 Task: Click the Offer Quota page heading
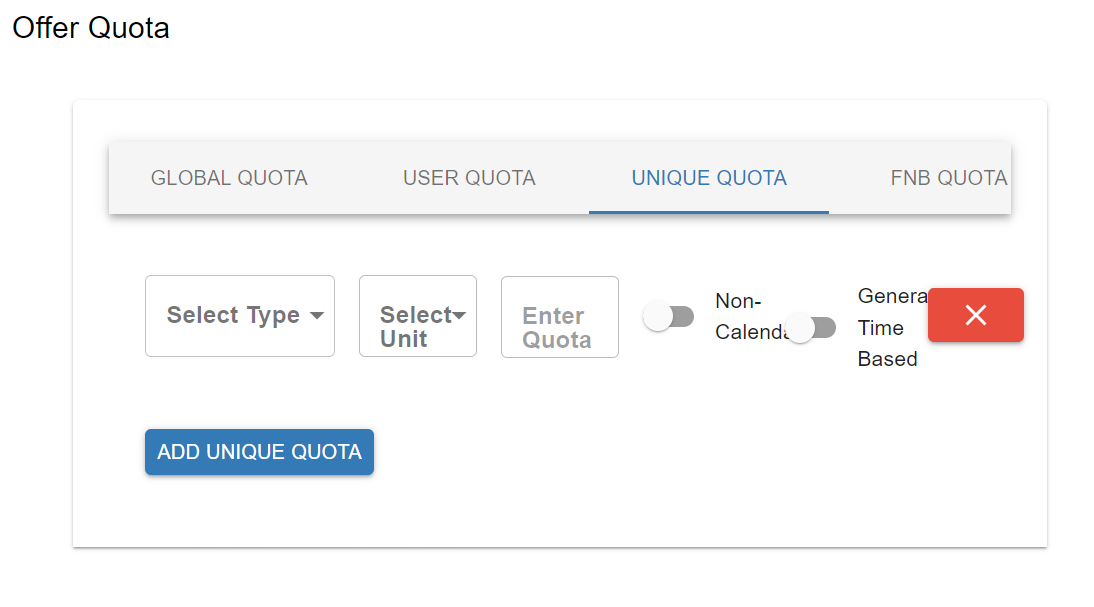[91, 28]
